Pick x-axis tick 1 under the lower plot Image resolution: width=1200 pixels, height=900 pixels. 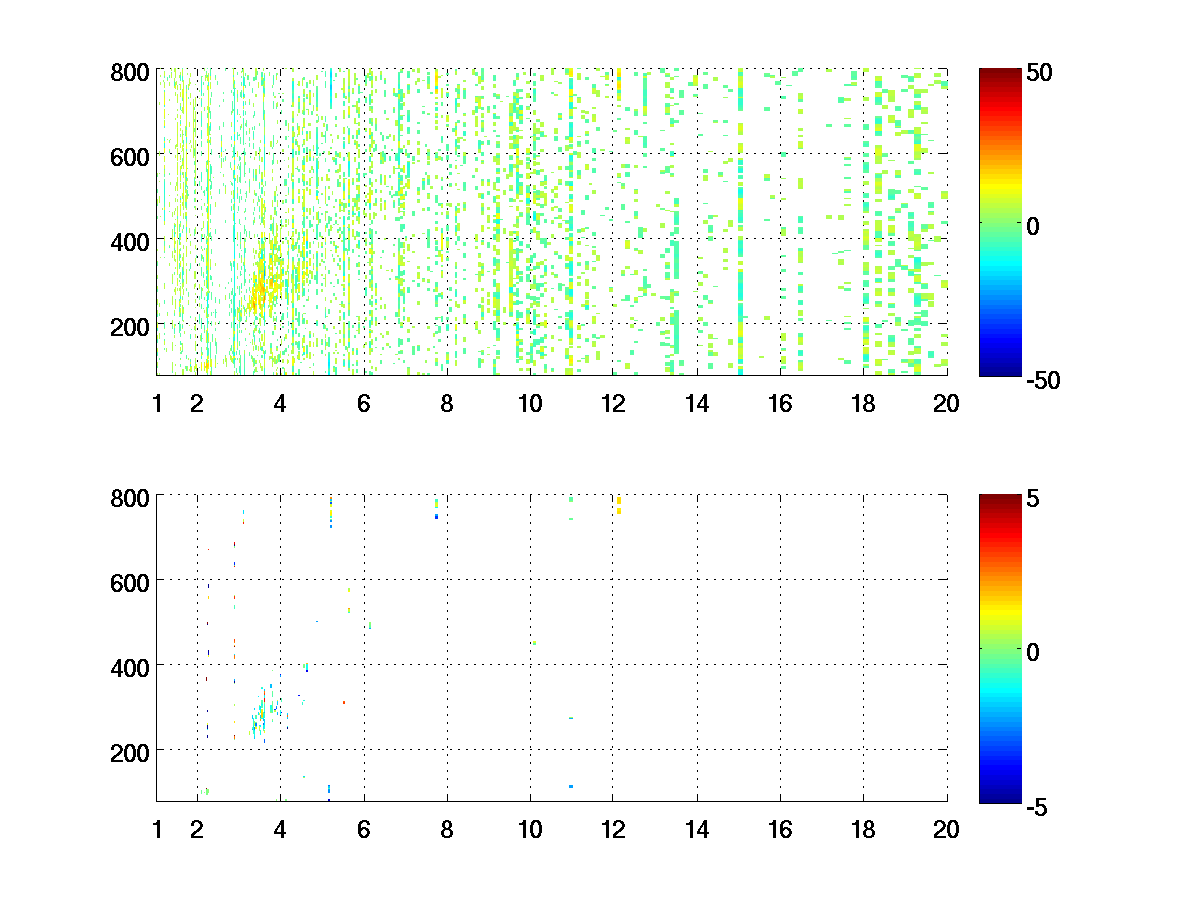click(x=157, y=829)
